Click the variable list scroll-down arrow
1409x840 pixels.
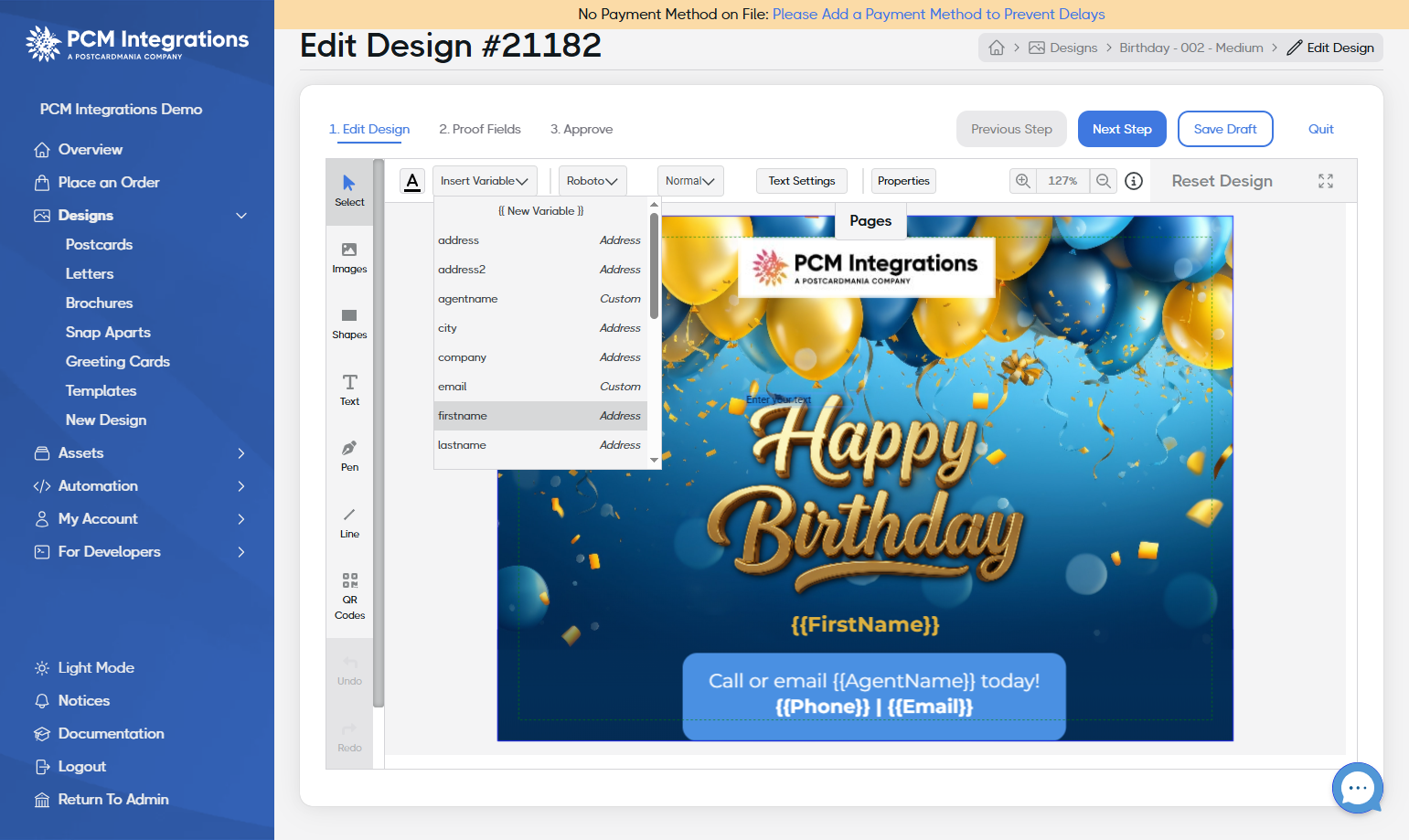click(654, 460)
